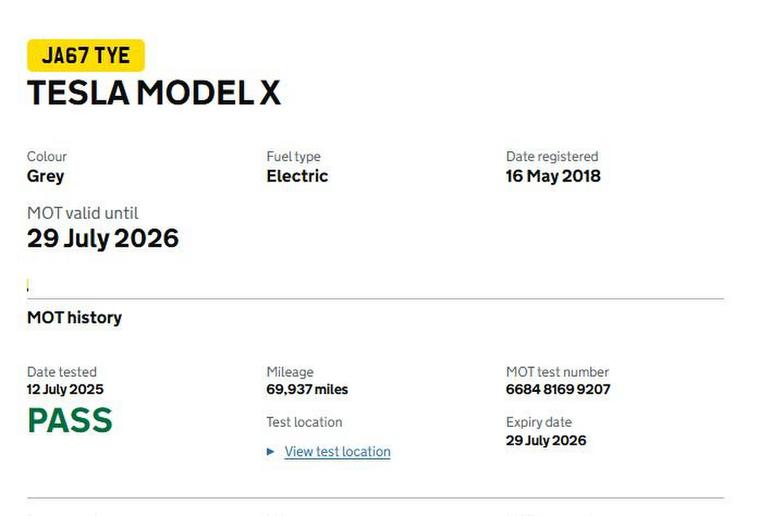Image resolution: width=759 pixels, height=516 pixels.
Task: Select the date registered value 16 May 2018
Action: pos(553,176)
